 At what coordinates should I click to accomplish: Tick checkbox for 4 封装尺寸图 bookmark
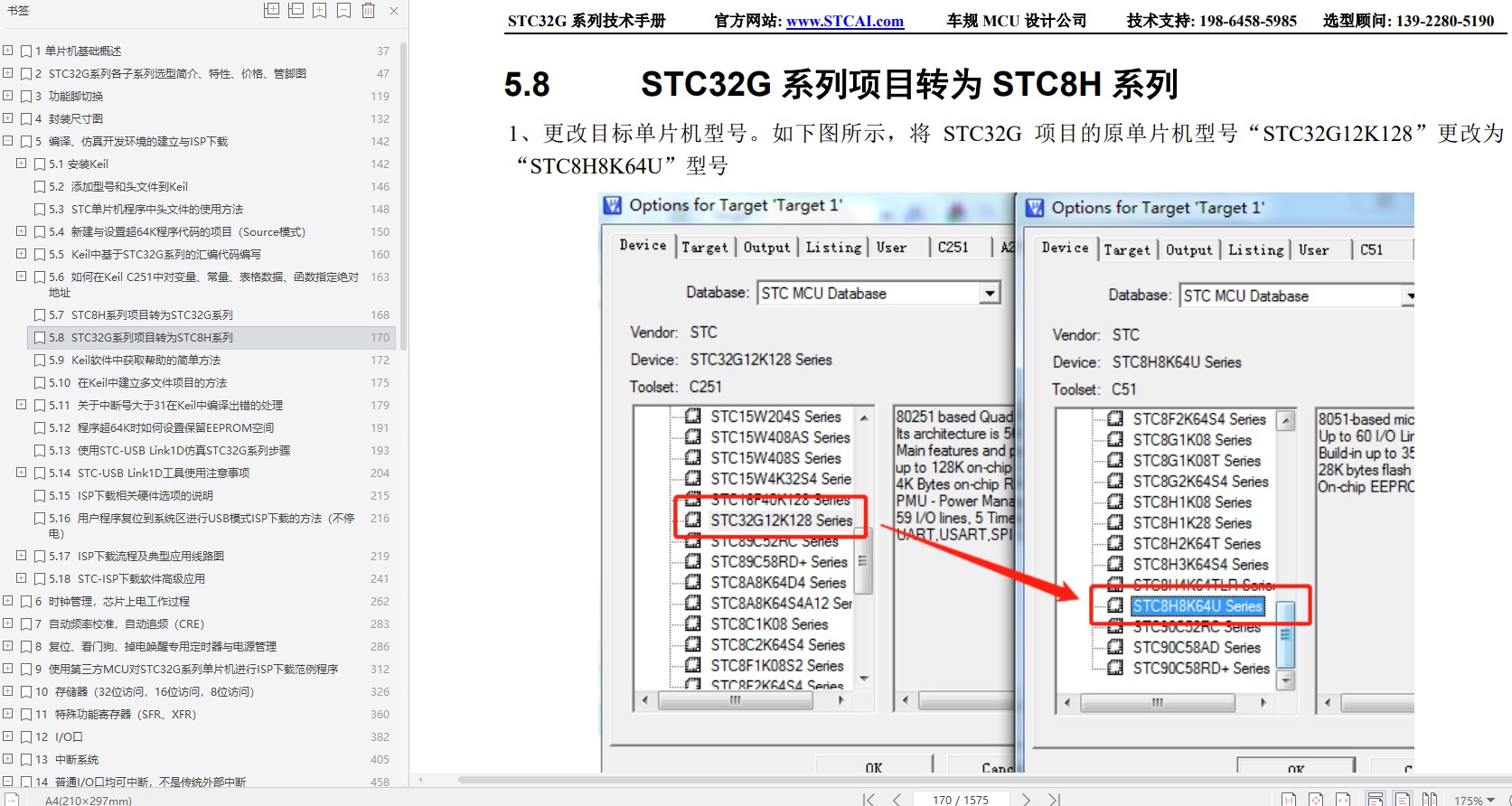[x=26, y=119]
